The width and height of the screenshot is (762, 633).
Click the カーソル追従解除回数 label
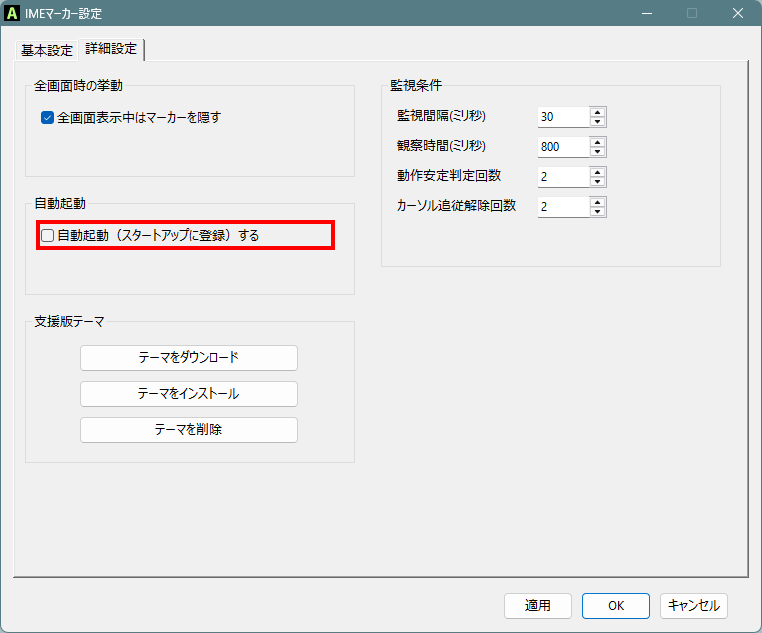[x=456, y=206]
